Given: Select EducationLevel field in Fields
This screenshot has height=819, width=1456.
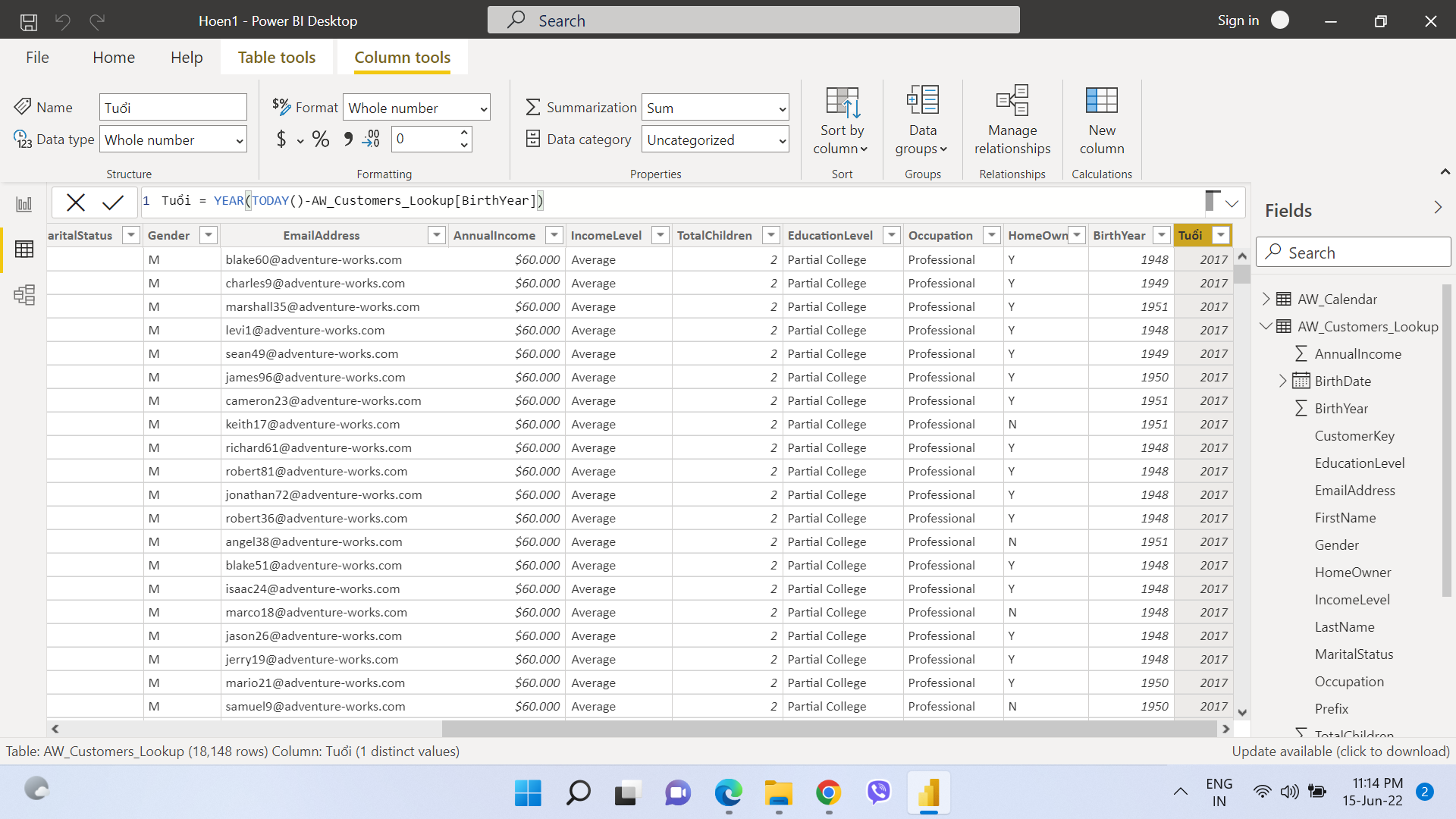Looking at the screenshot, I should [1360, 463].
